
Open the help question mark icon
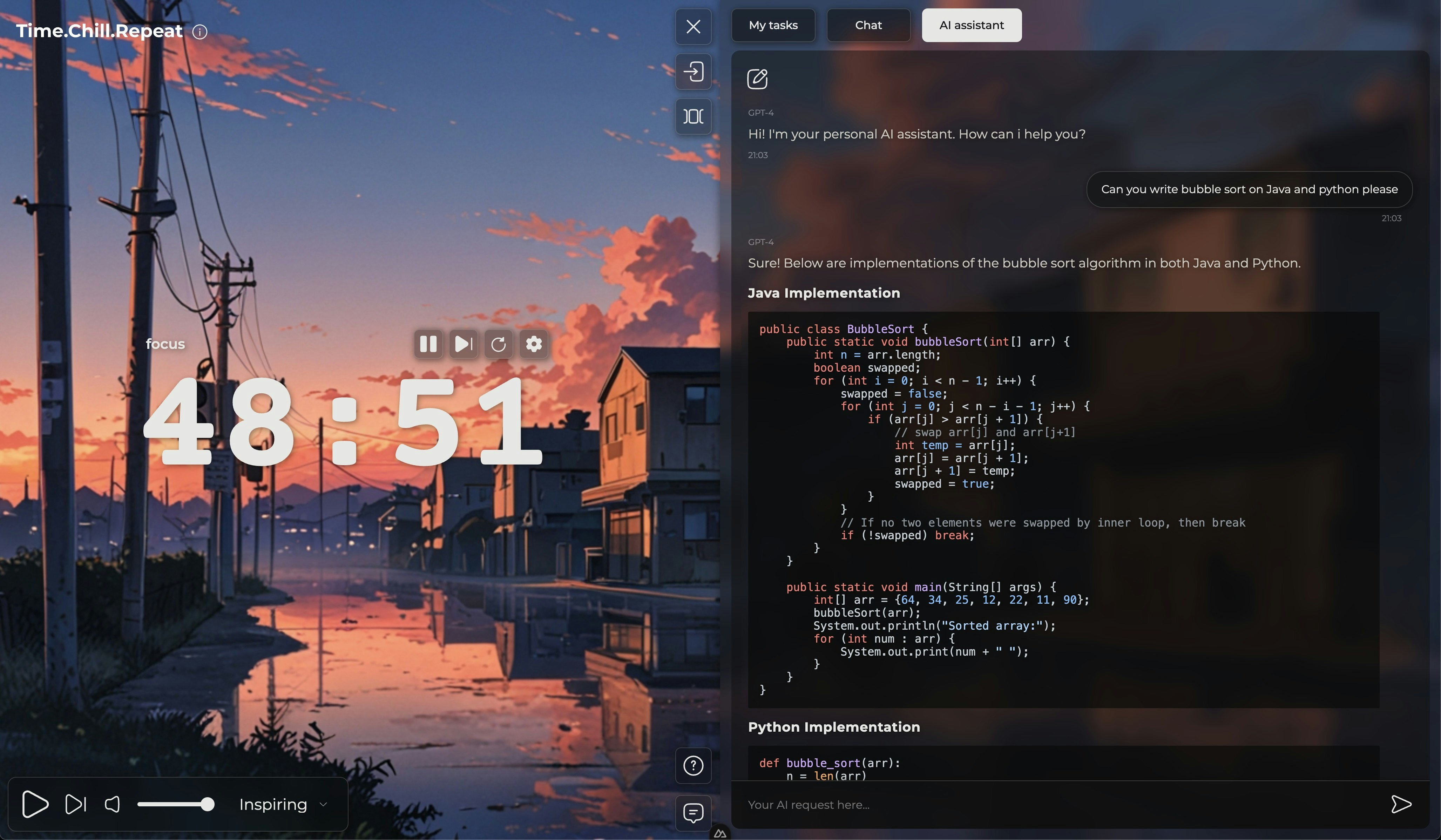tap(693, 765)
